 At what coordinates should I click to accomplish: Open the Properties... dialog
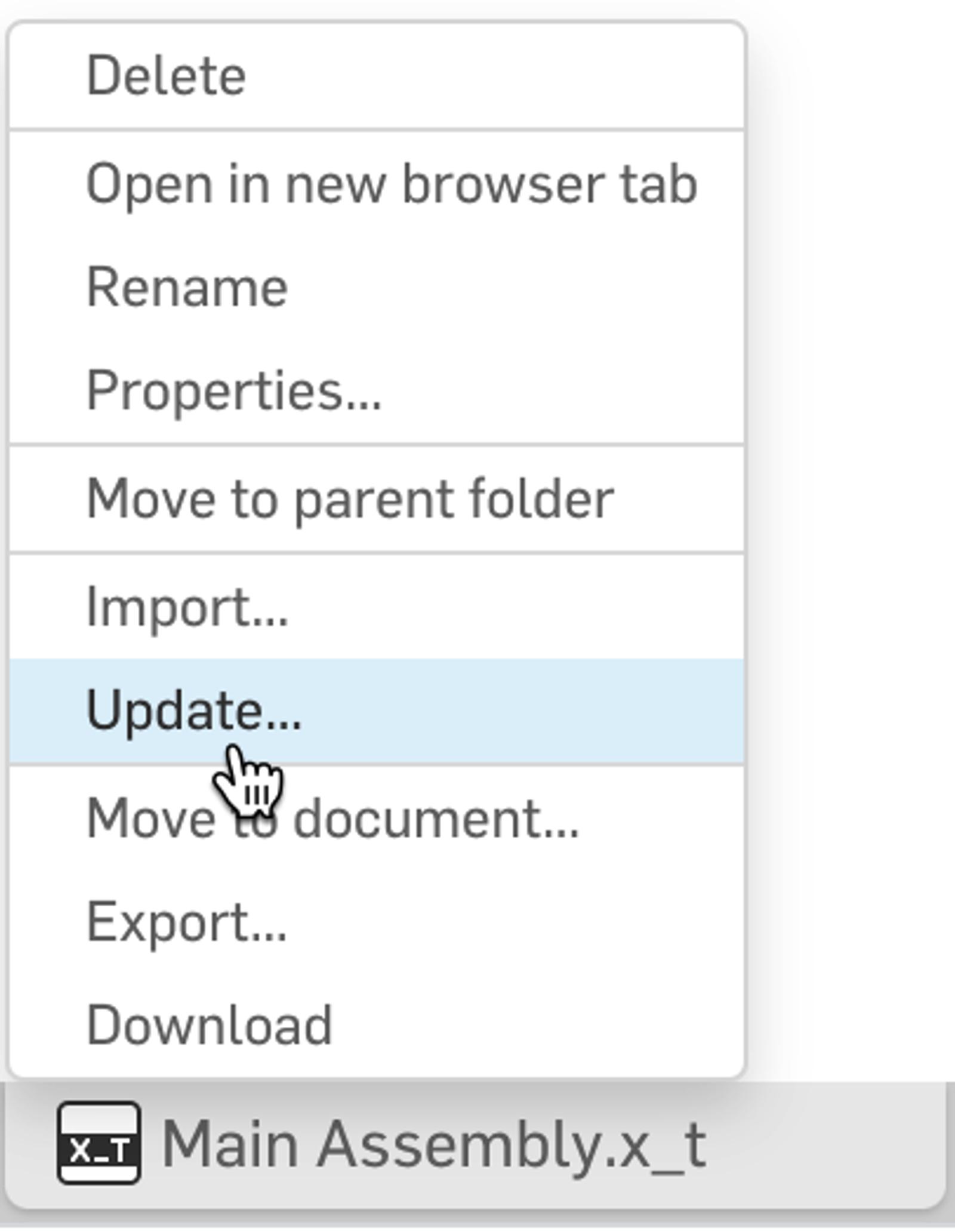click(x=234, y=391)
